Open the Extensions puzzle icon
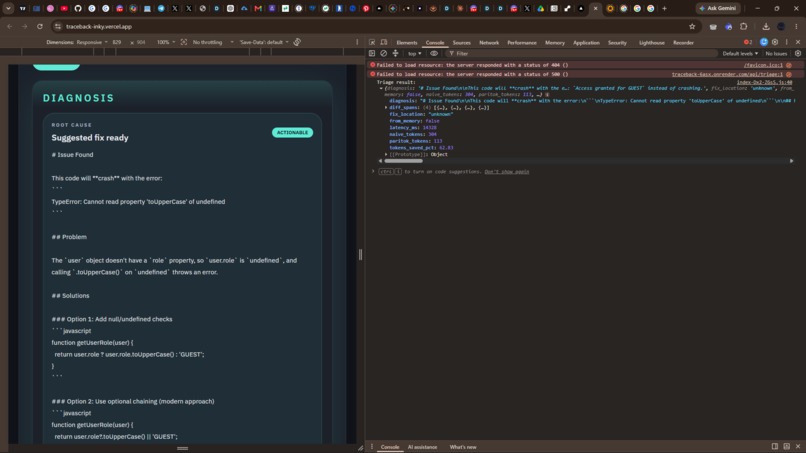Viewport: 806px width, 453px height. point(743,26)
